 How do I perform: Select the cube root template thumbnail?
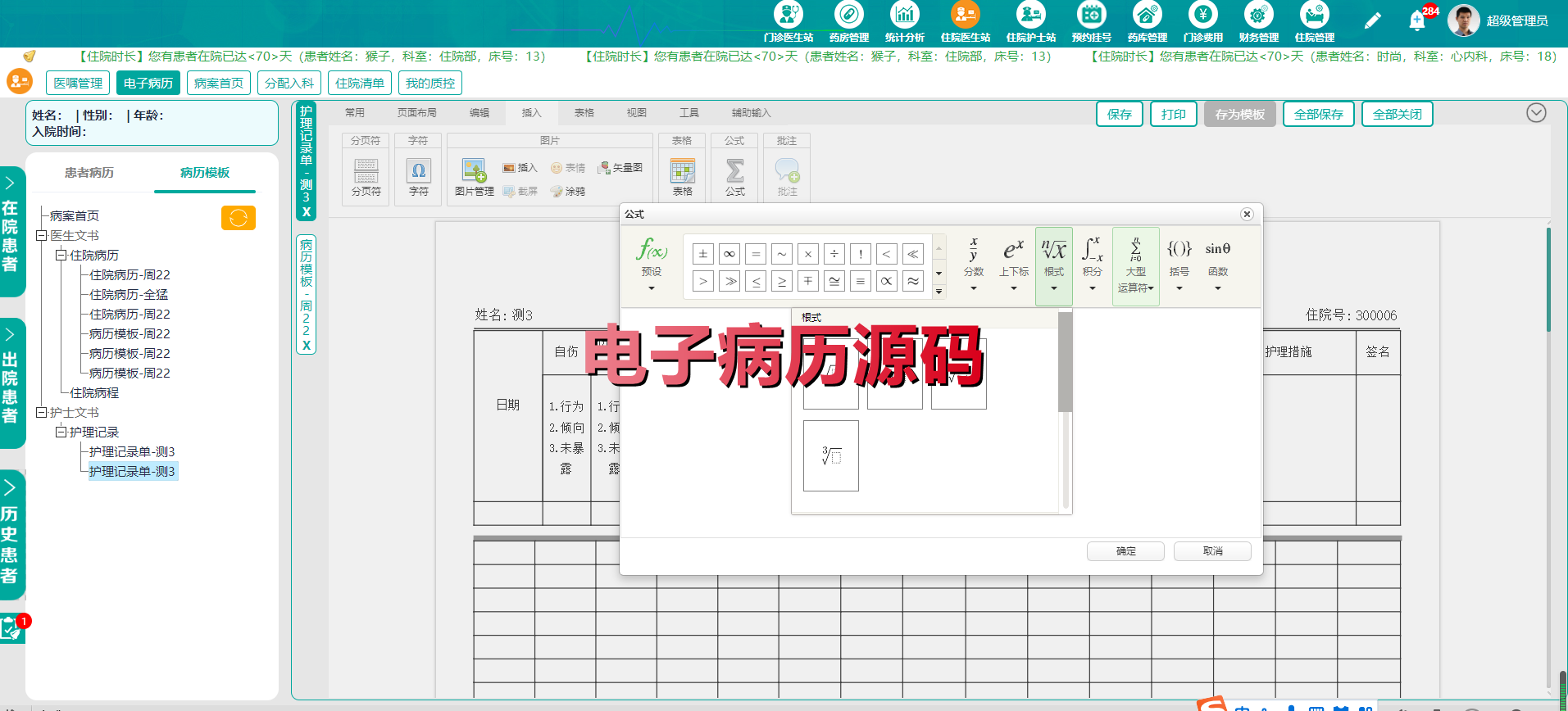pyautogui.click(x=831, y=455)
